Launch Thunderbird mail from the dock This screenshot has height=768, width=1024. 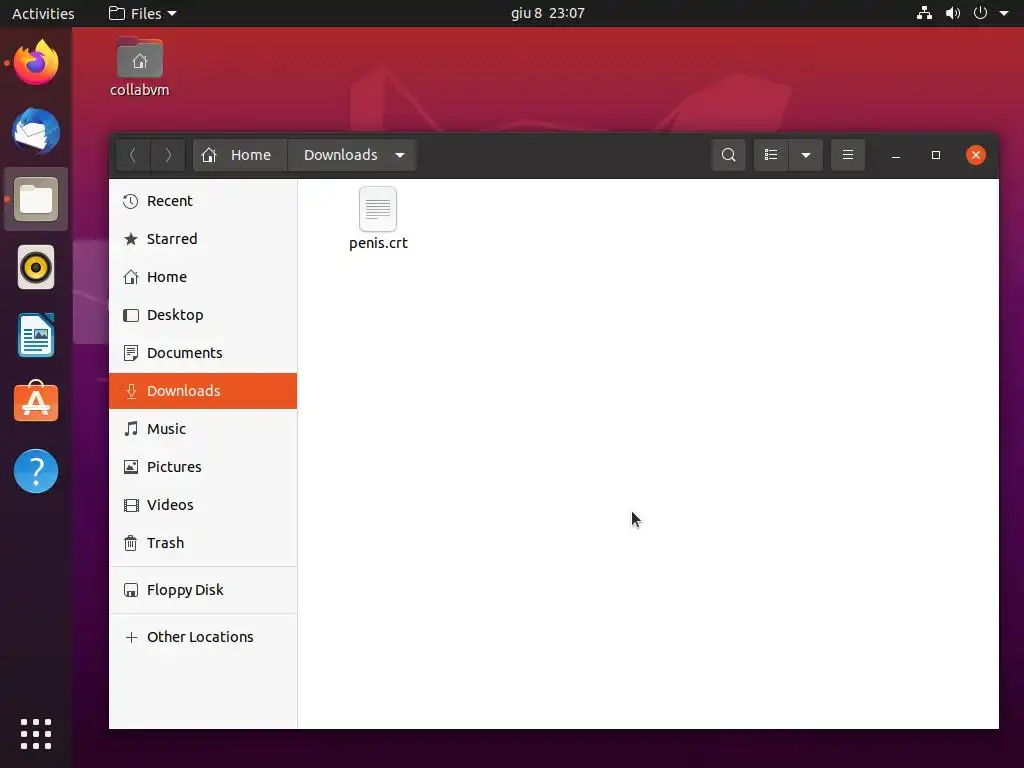[36, 131]
